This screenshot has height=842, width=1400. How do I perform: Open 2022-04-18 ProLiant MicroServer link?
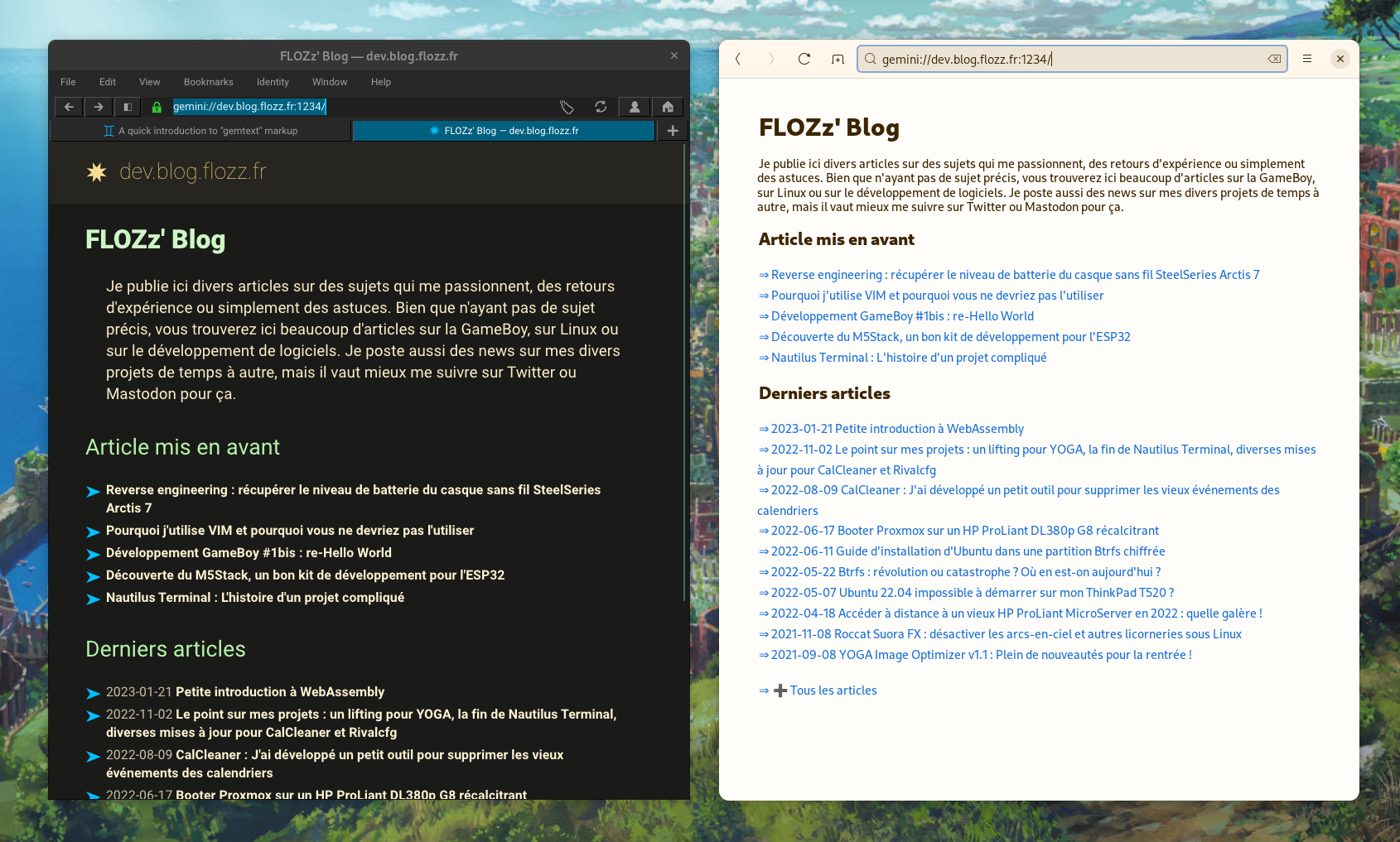point(1011,613)
